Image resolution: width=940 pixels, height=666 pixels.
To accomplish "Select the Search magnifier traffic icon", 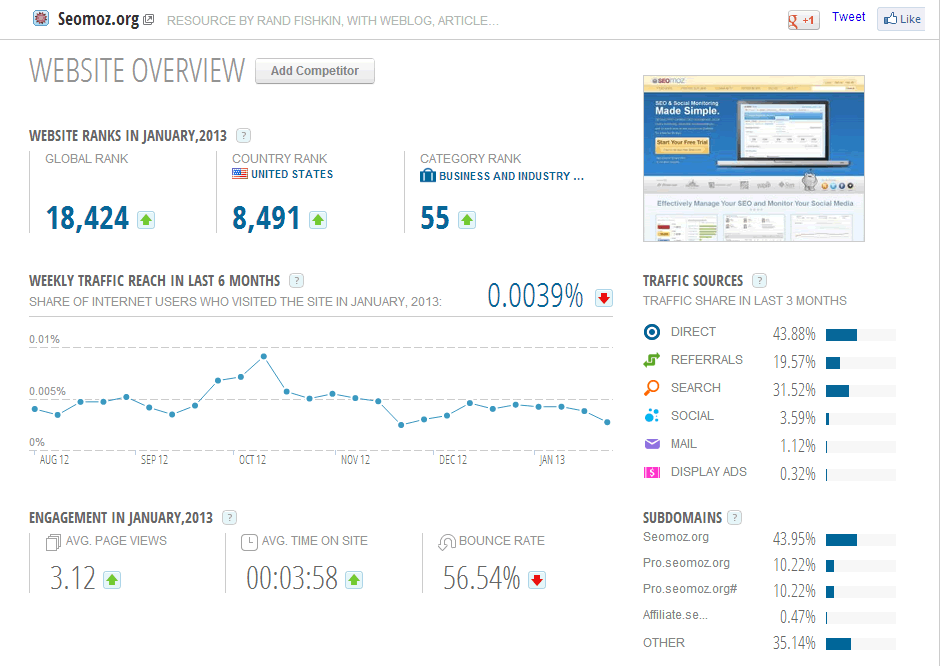I will point(652,388).
